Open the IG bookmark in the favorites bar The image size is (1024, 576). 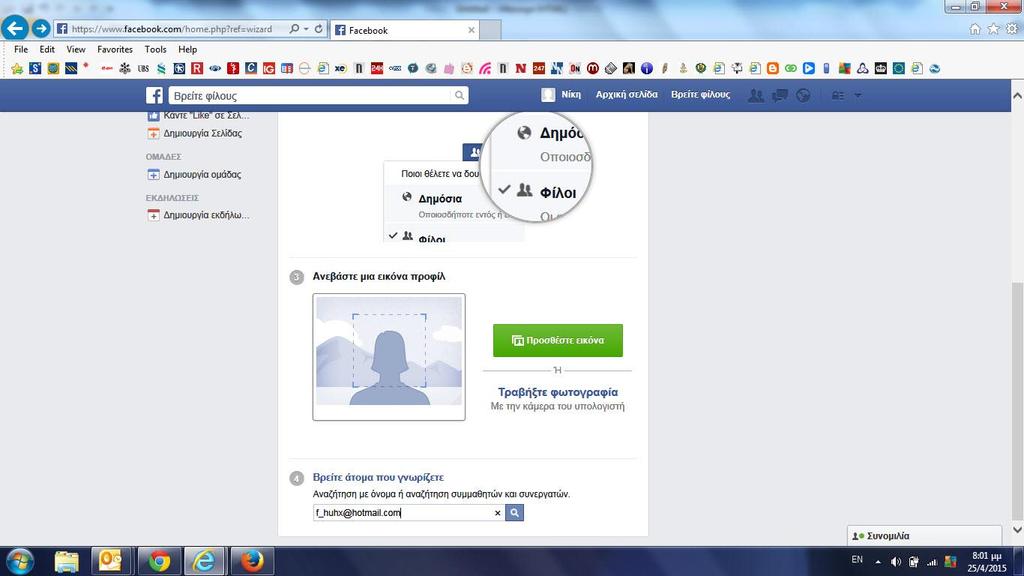268,69
